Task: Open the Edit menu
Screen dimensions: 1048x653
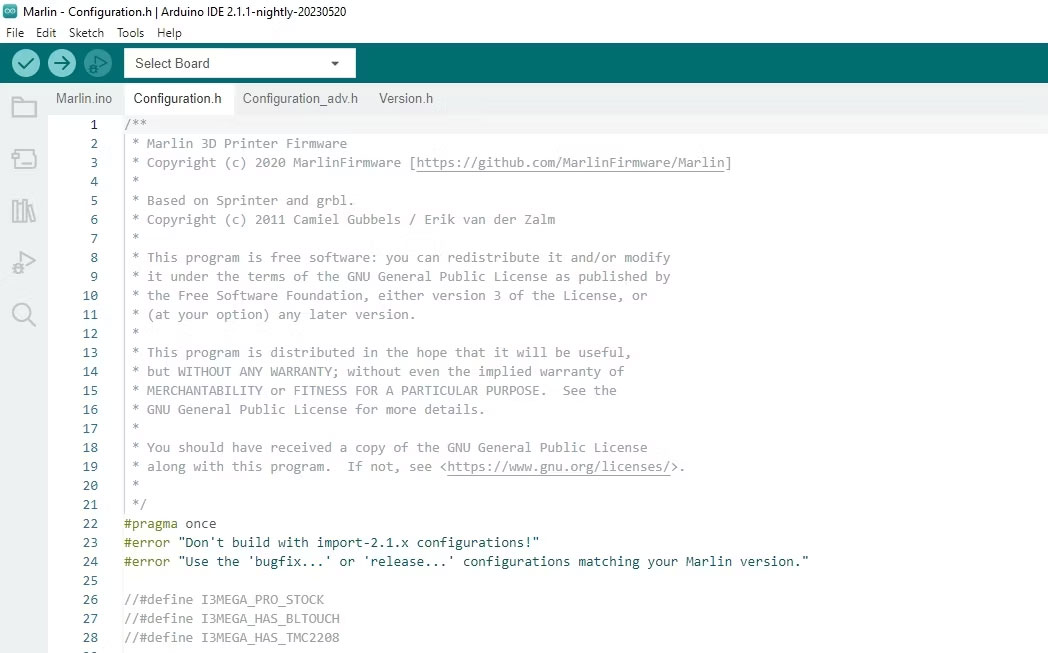Action: pyautogui.click(x=46, y=33)
